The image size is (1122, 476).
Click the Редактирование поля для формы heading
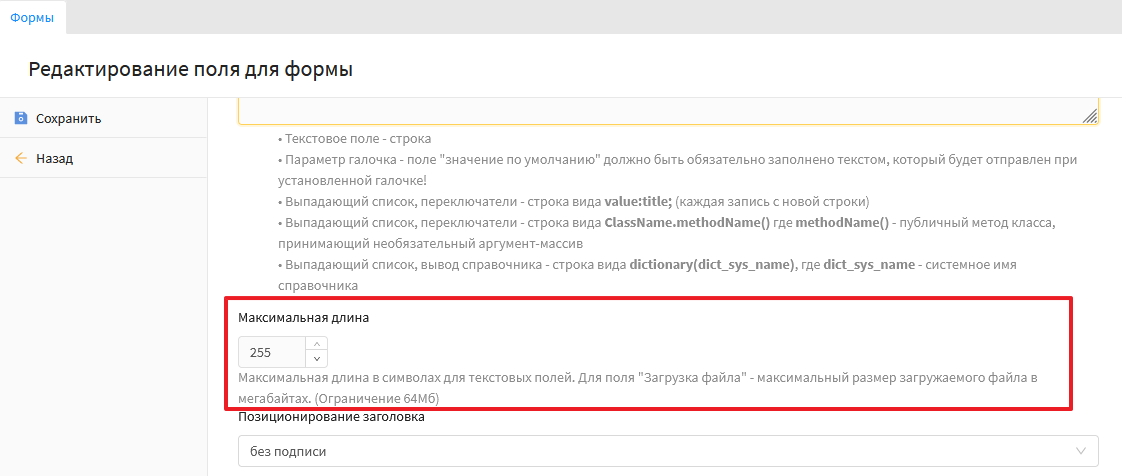(190, 69)
